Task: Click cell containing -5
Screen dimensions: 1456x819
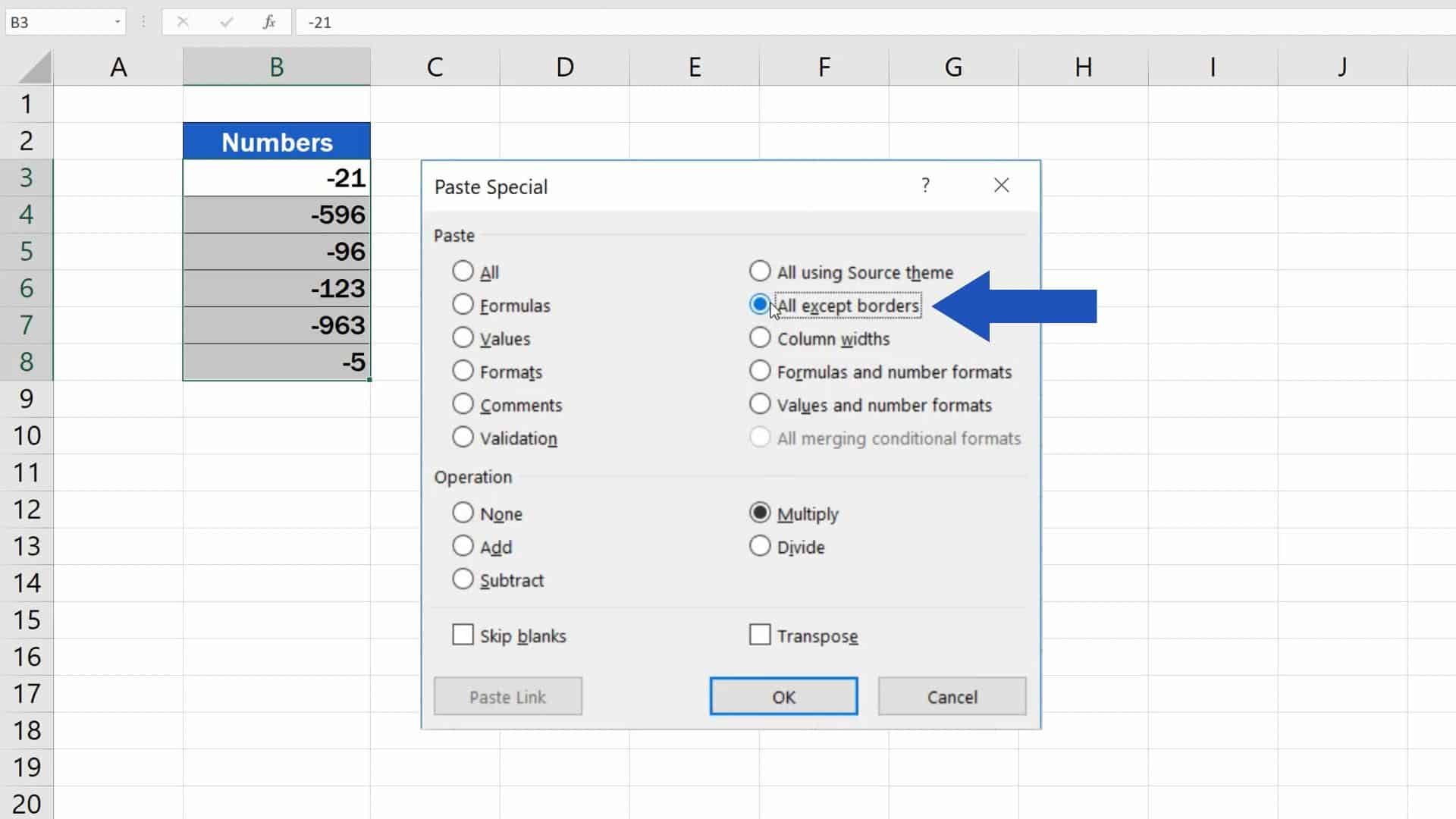Action: (277, 362)
